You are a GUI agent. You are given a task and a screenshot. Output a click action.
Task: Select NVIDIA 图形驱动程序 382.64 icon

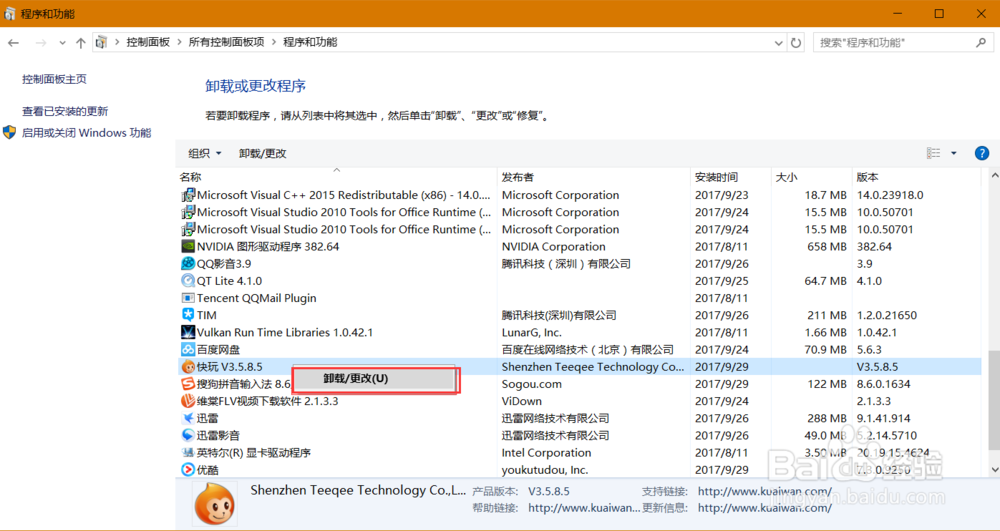tap(188, 247)
